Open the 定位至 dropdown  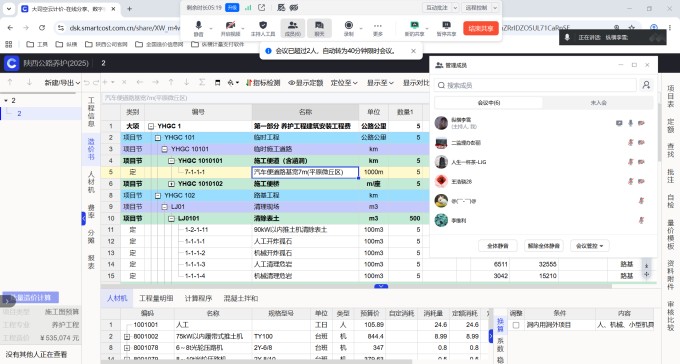click(344, 82)
